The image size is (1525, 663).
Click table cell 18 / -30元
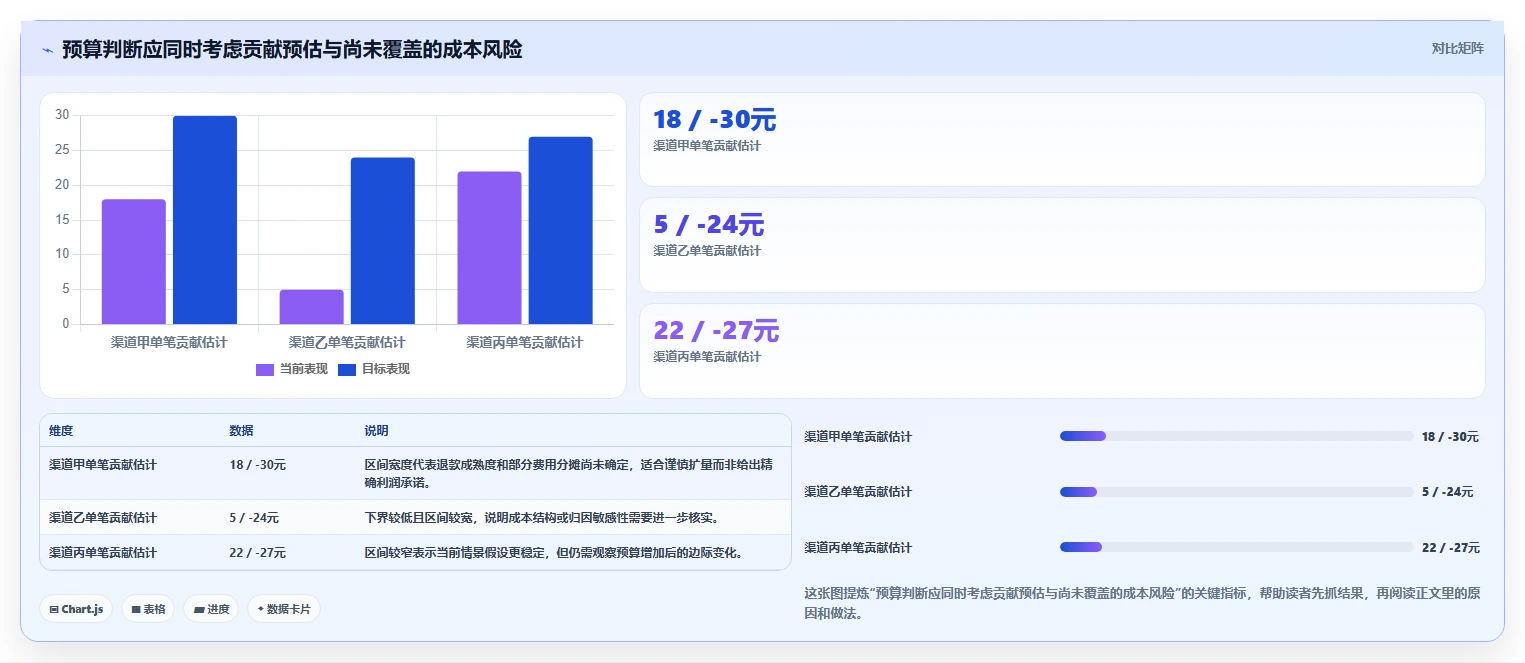coord(258,465)
